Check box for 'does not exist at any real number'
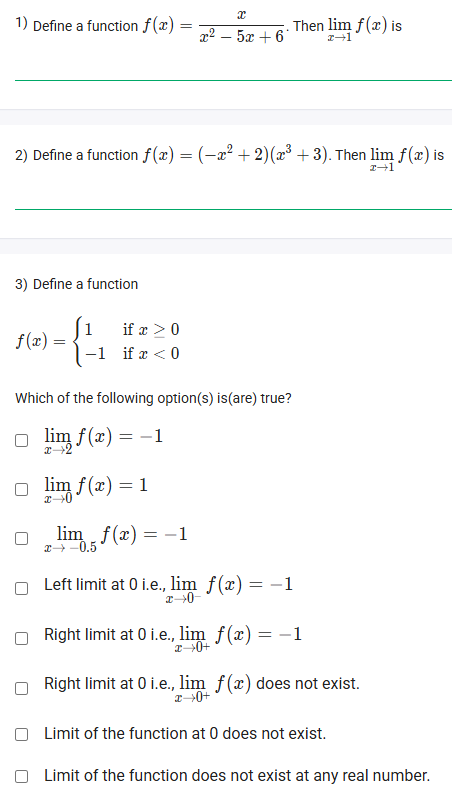 click(x=21, y=776)
